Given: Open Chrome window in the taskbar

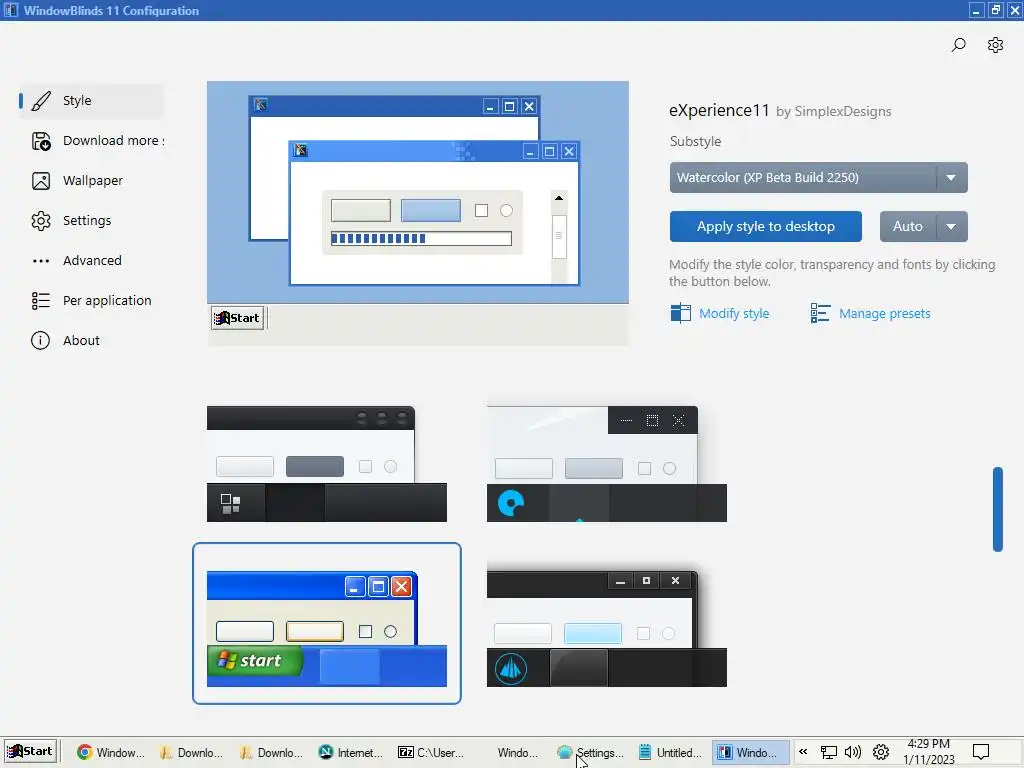Looking at the screenshot, I should click(x=110, y=752).
